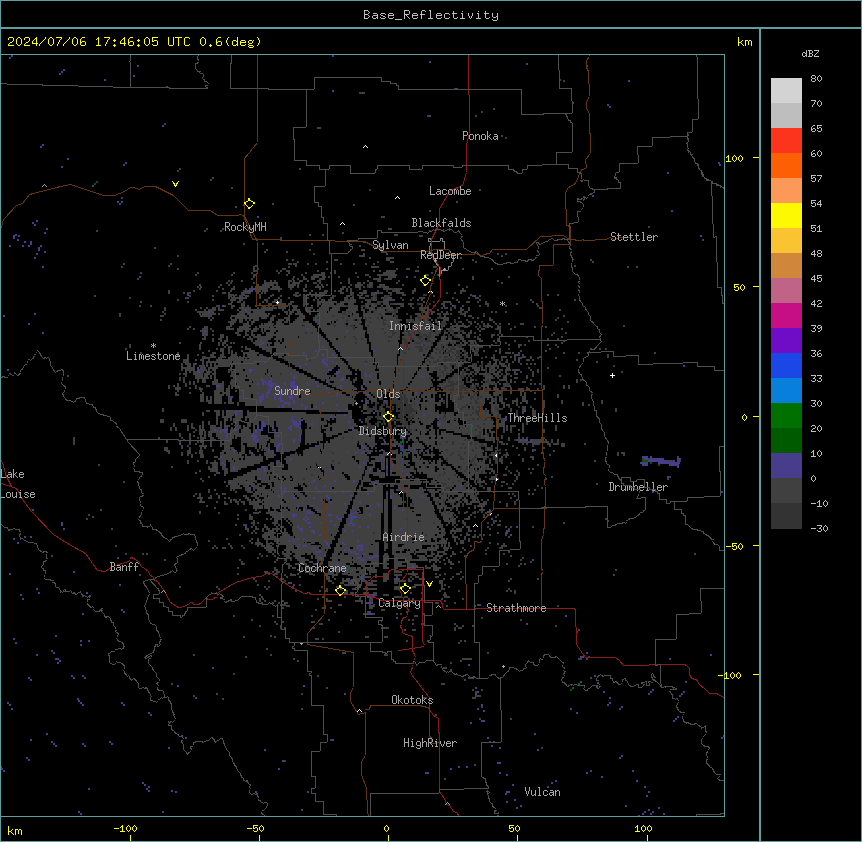
Task: Select the indigo 10–0 dBZ color band
Action: [x=786, y=466]
